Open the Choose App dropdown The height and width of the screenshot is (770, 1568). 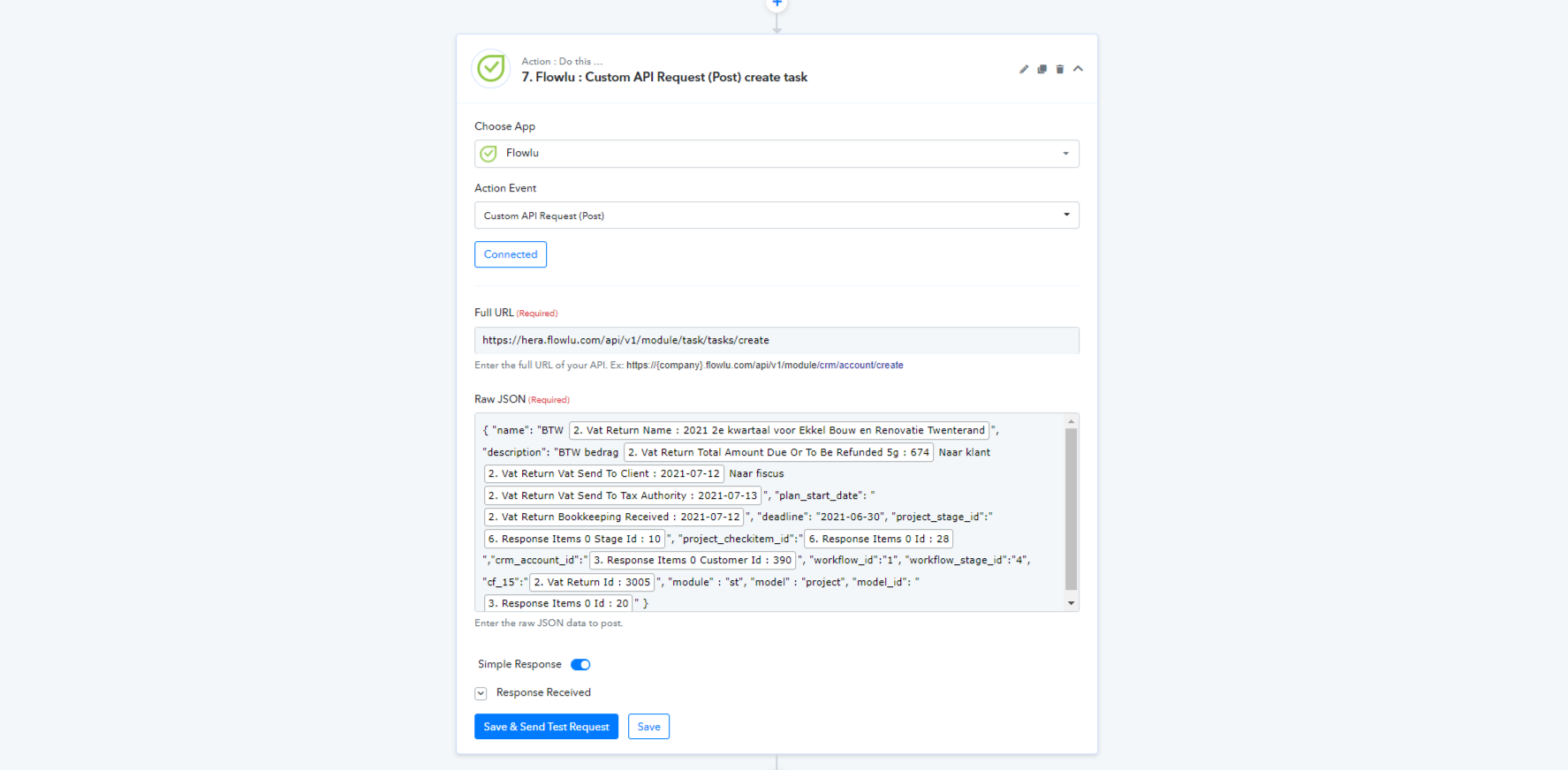776,154
